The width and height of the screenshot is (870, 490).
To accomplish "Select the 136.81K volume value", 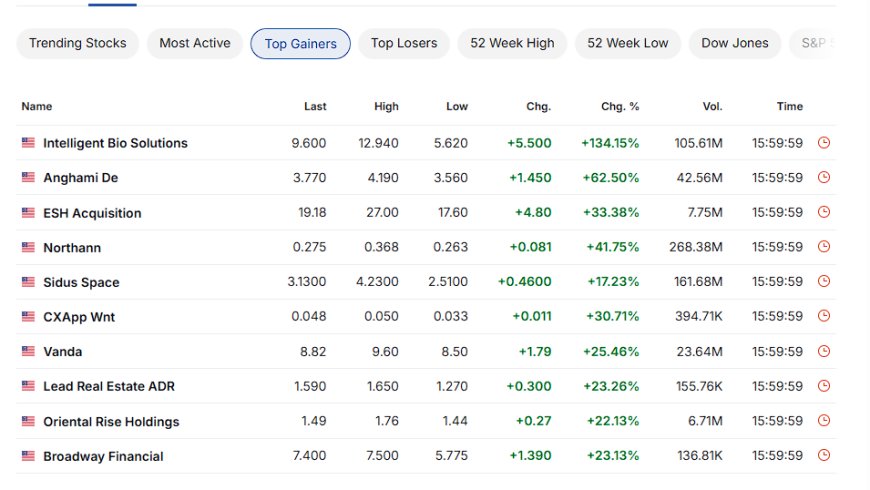I will click(x=700, y=456).
